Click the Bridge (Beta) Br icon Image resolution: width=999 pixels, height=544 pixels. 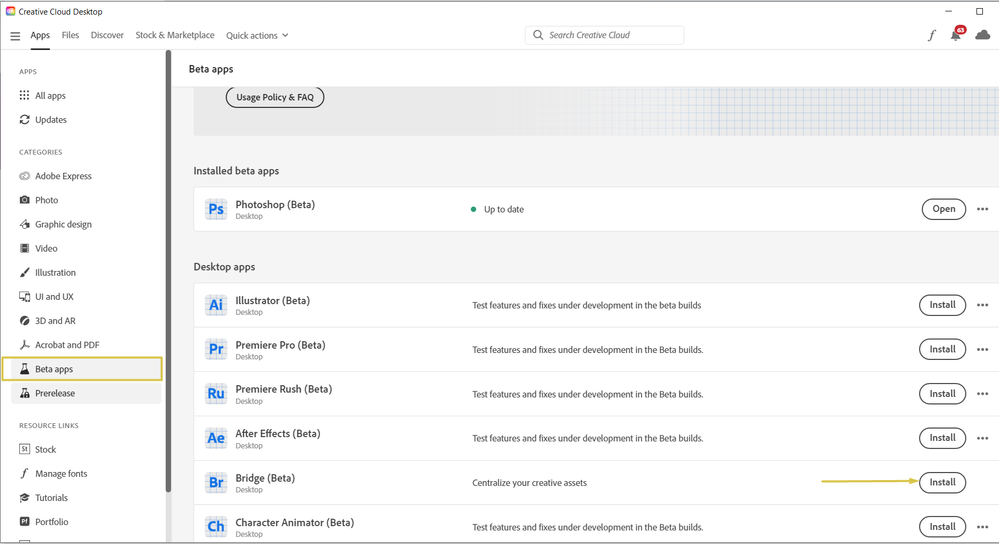(x=216, y=483)
